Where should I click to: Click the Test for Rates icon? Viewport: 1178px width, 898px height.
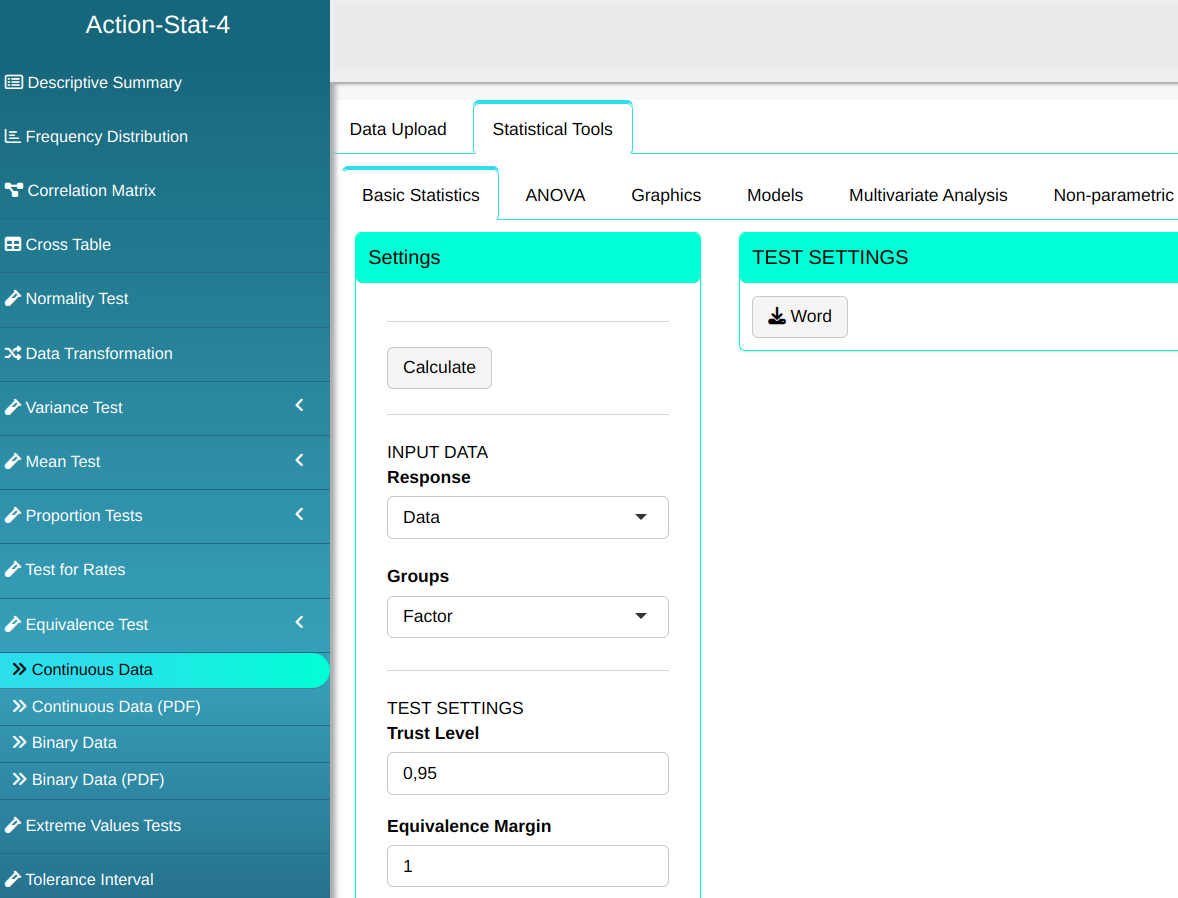(13, 570)
